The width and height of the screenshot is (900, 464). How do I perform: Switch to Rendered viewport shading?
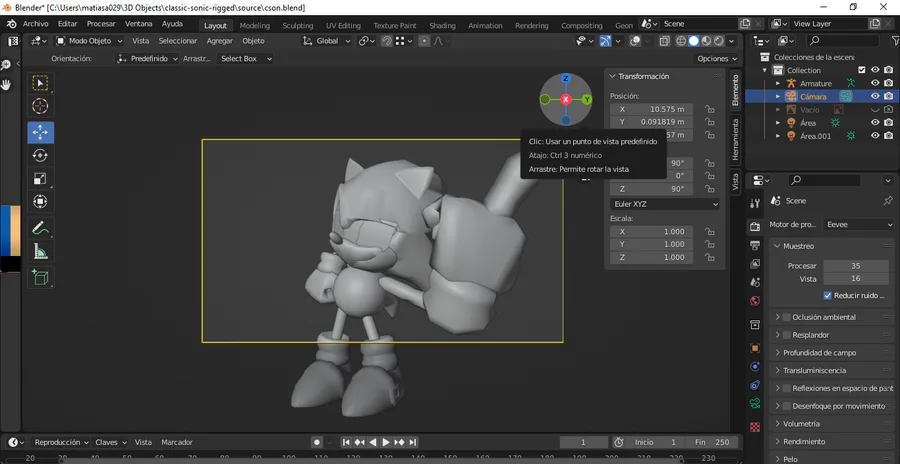click(x=719, y=41)
